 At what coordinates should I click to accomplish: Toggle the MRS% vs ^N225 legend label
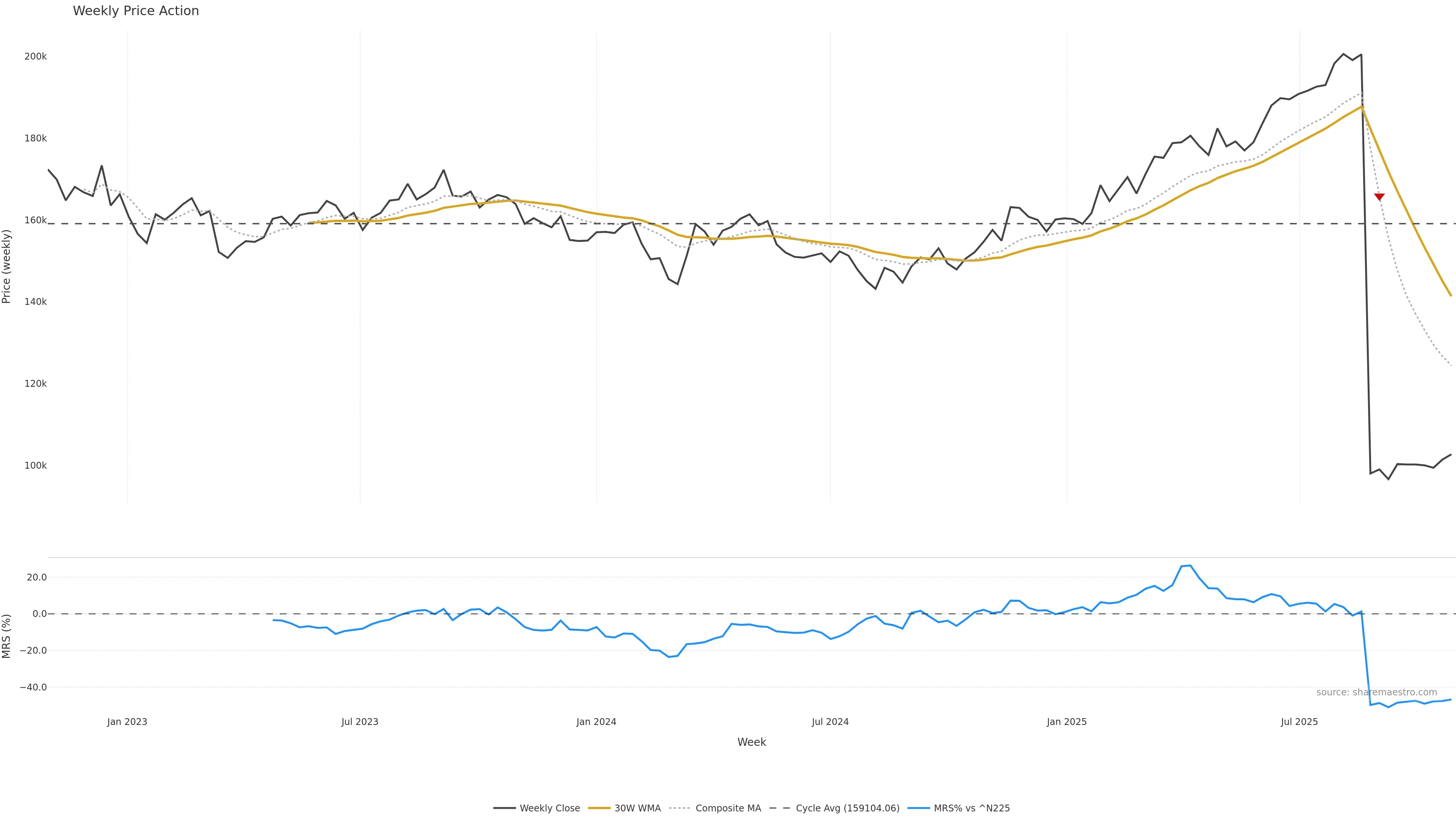pyautogui.click(x=971, y=808)
